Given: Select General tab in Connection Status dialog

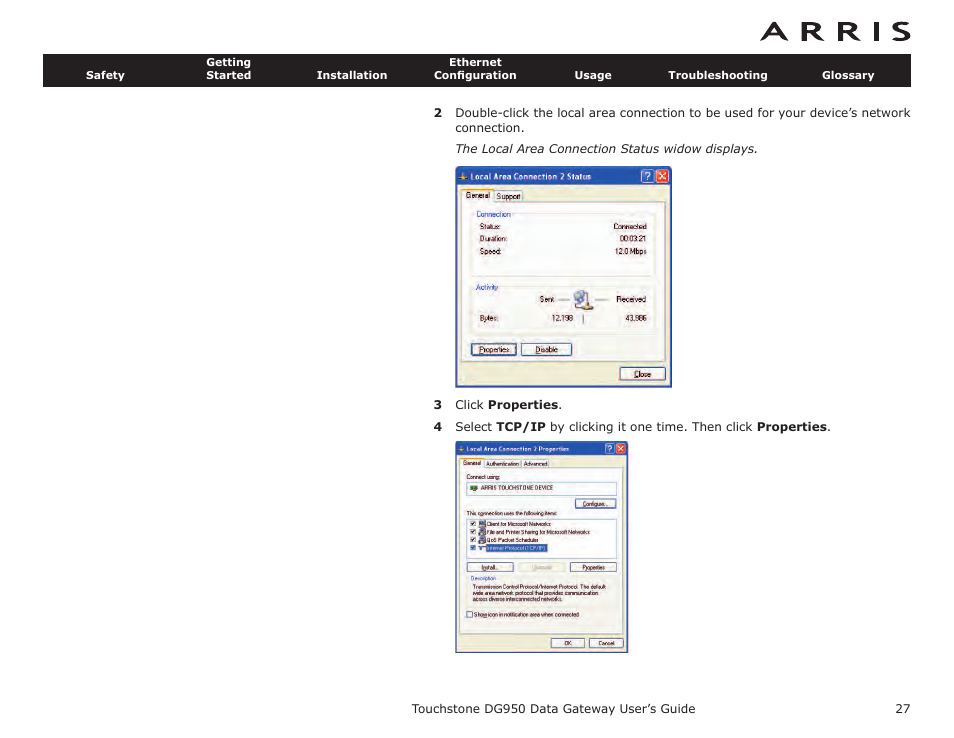Looking at the screenshot, I should tap(477, 195).
